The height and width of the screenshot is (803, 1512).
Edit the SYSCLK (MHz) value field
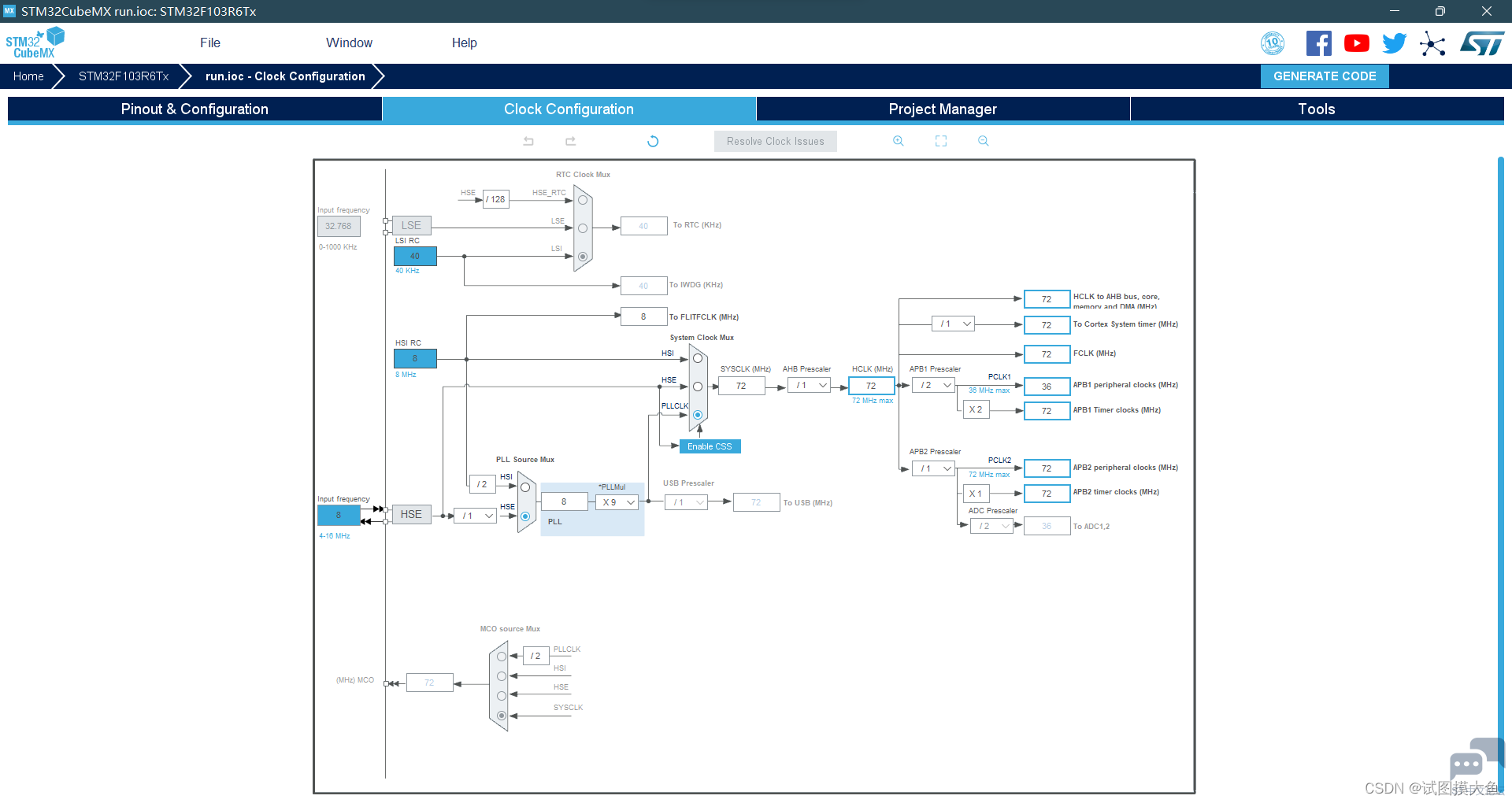741,386
